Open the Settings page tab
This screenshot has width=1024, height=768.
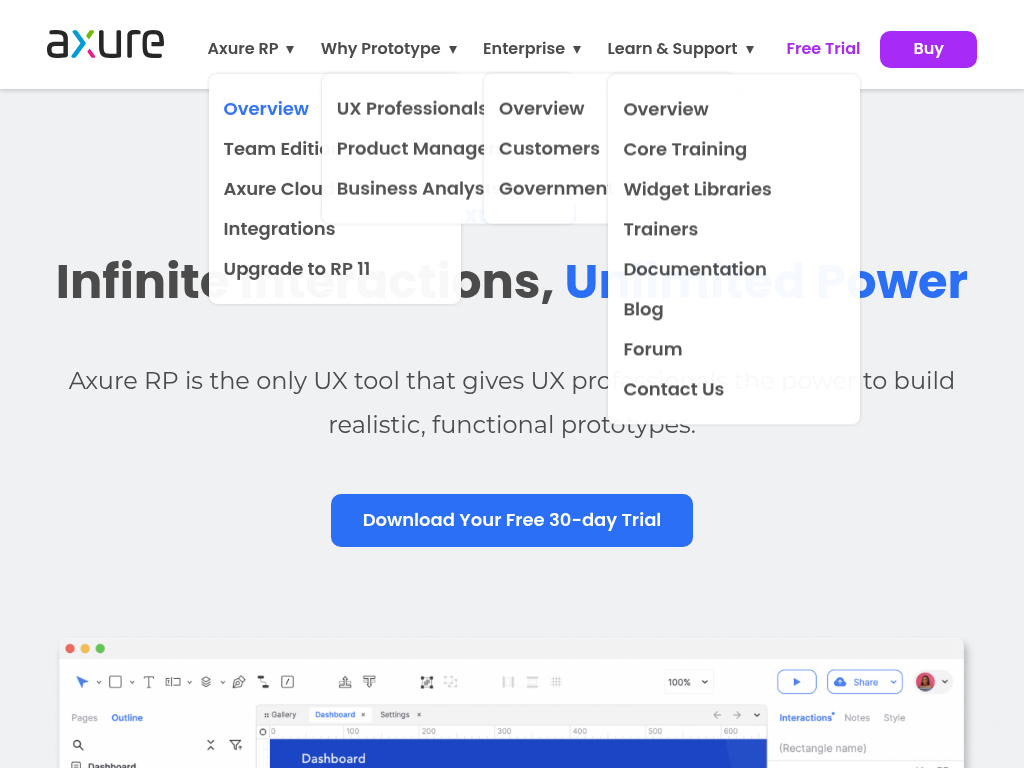[x=395, y=714]
